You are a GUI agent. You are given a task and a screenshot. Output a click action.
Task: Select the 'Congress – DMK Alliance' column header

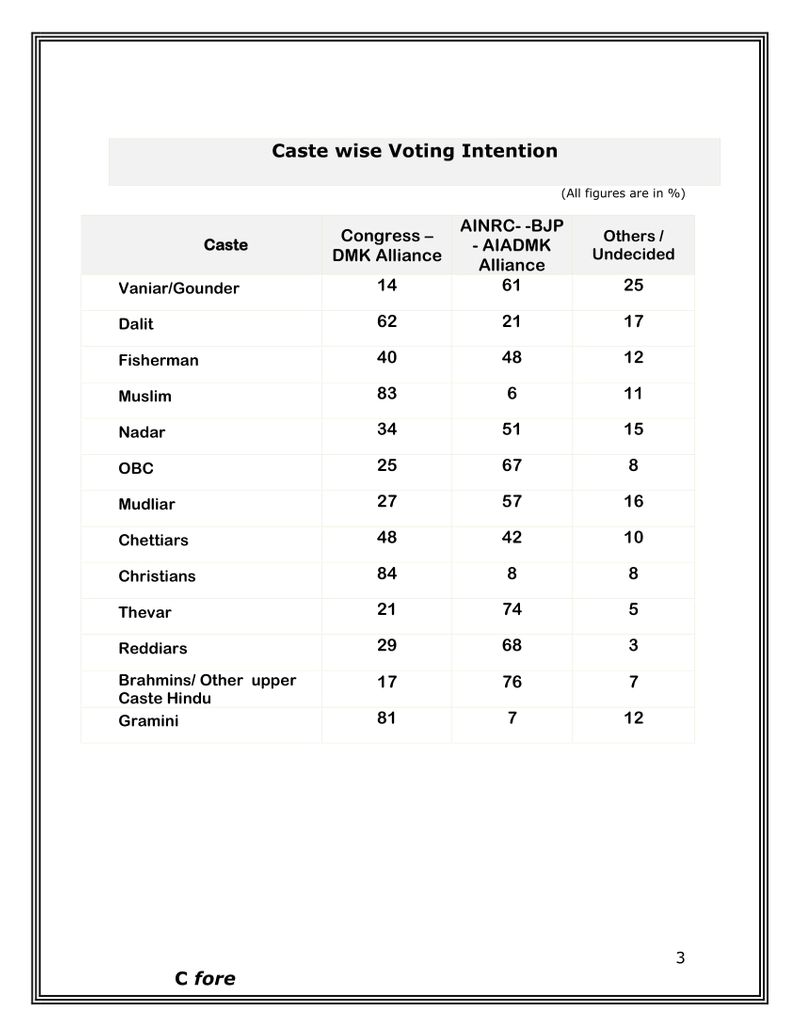point(387,246)
